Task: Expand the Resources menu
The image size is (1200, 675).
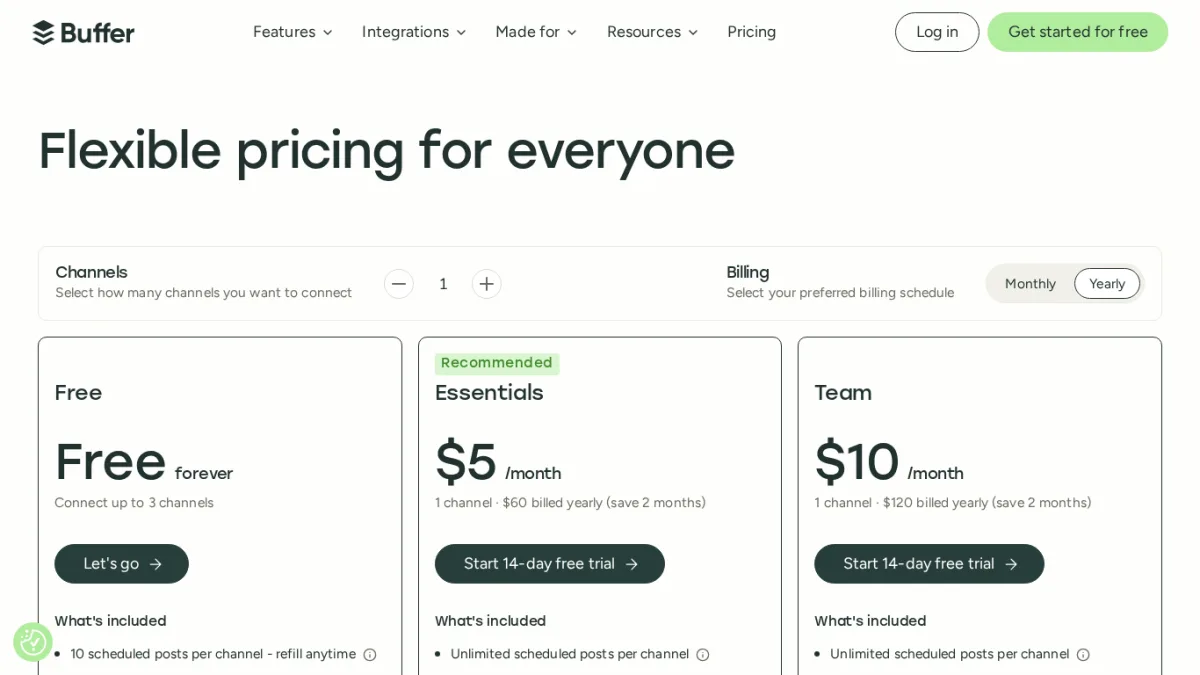Action: click(652, 32)
